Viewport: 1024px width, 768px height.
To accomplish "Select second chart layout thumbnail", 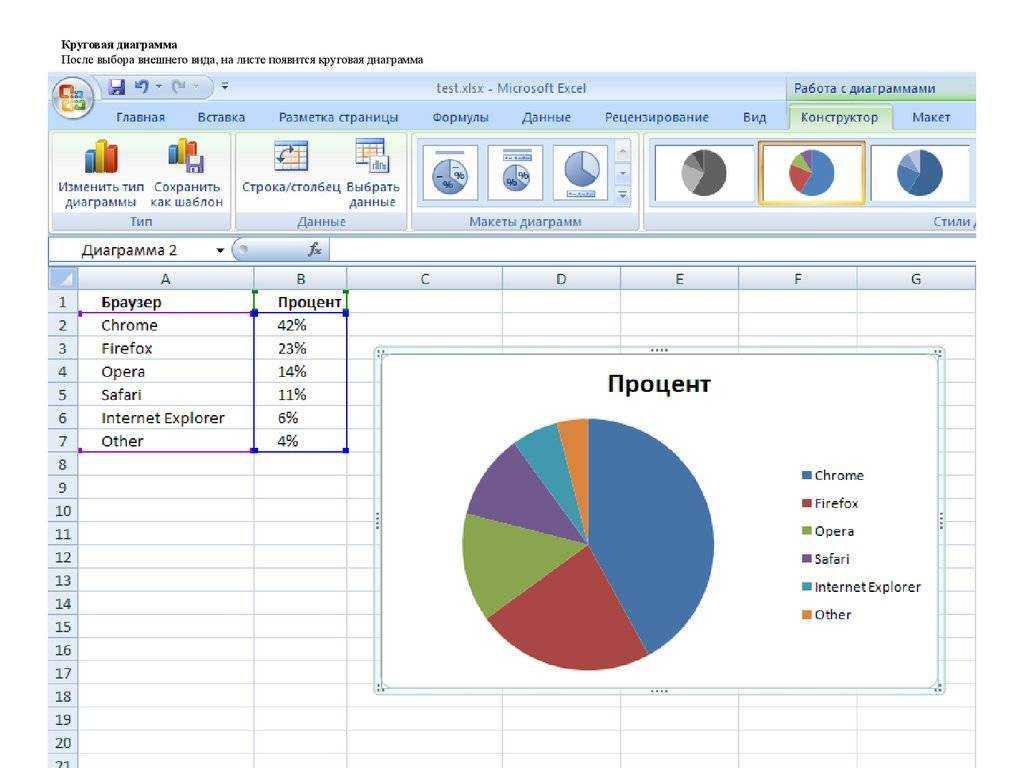I will [515, 173].
